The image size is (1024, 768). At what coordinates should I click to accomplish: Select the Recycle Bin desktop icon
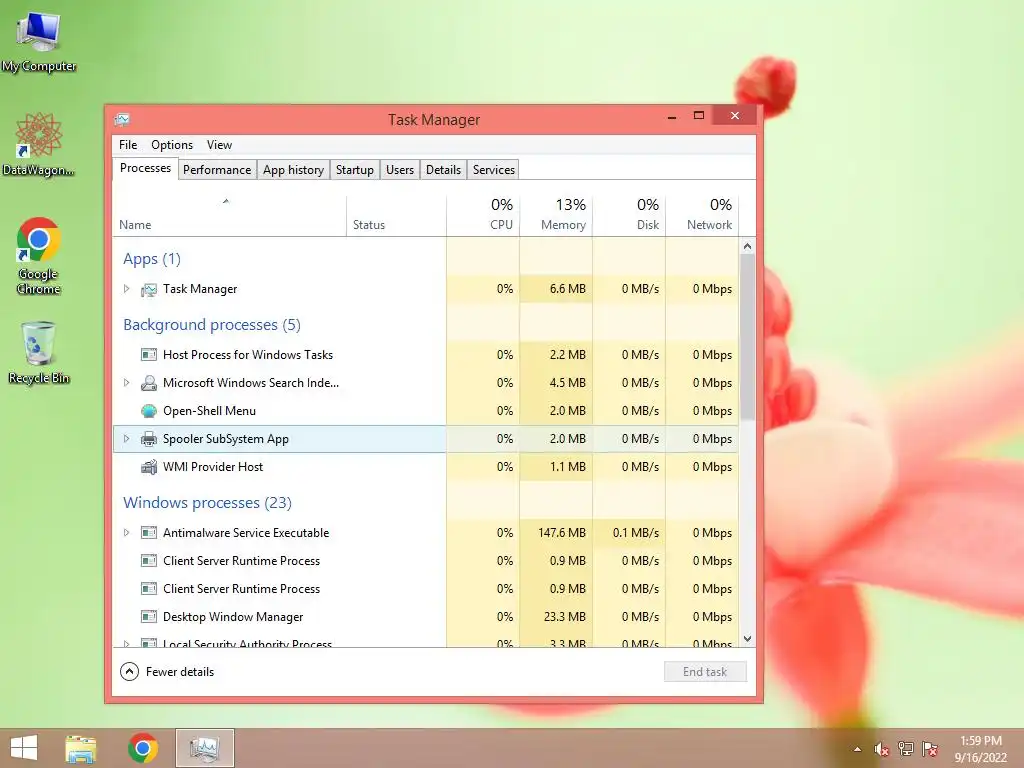click(39, 353)
